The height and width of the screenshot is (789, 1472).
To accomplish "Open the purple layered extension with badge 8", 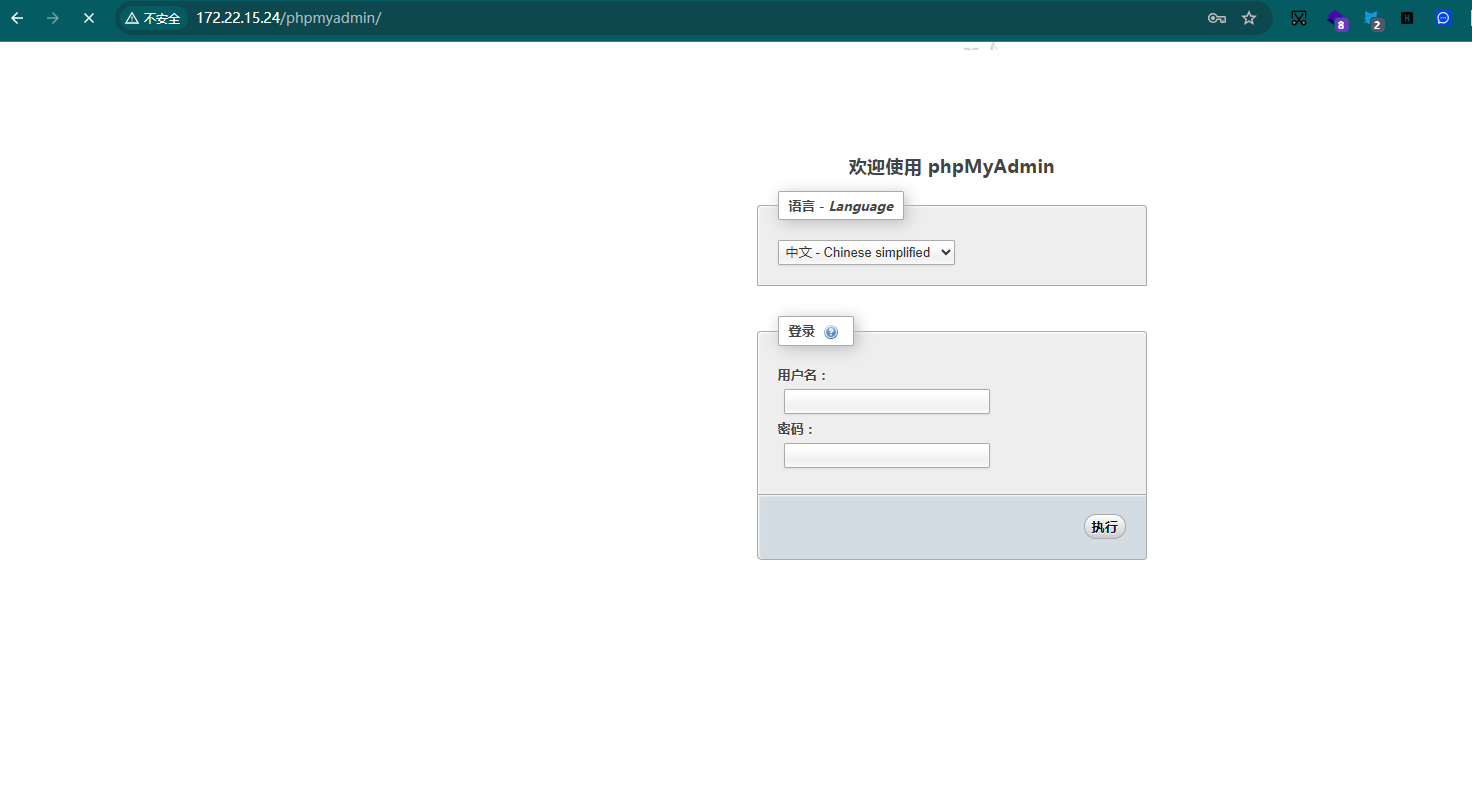I will pyautogui.click(x=1336, y=19).
